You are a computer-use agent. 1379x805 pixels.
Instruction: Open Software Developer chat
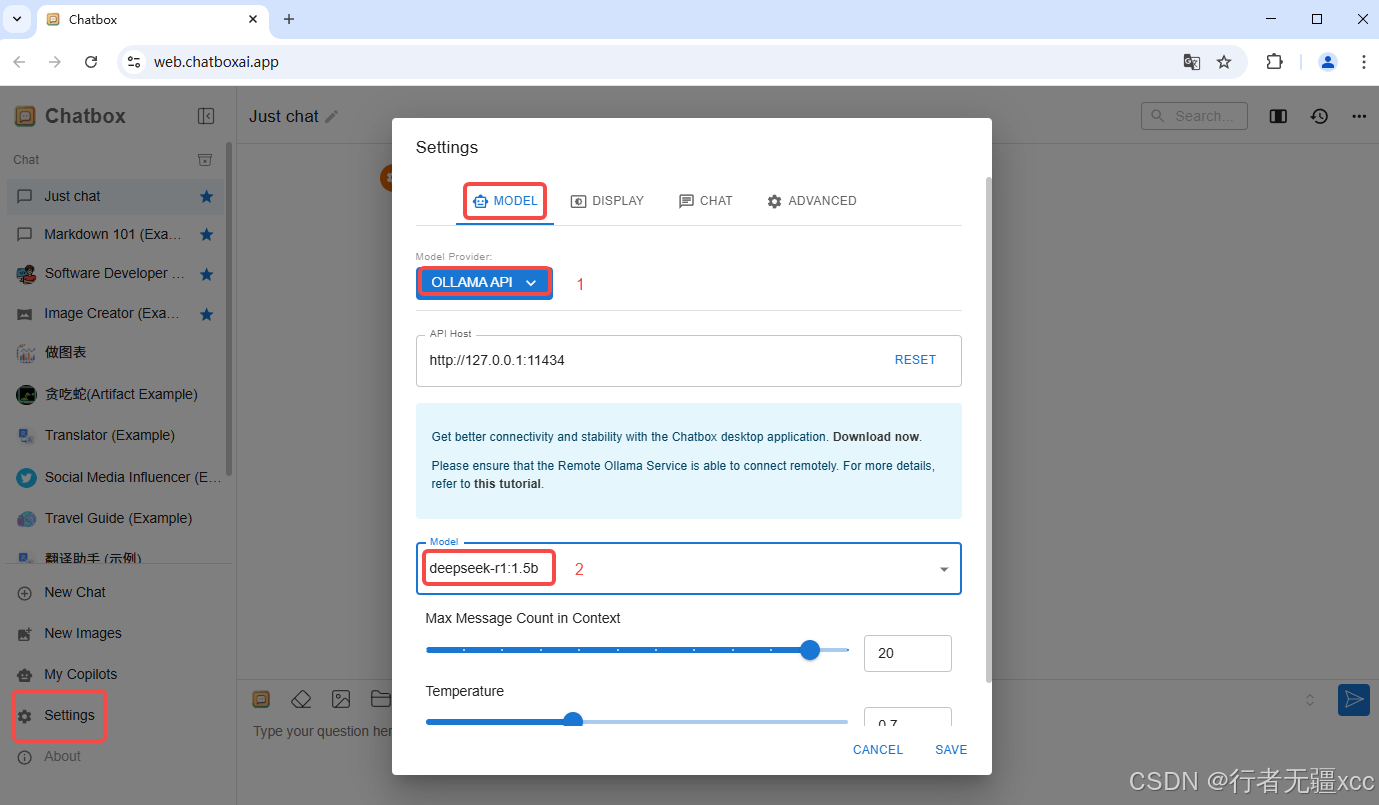click(x=115, y=274)
